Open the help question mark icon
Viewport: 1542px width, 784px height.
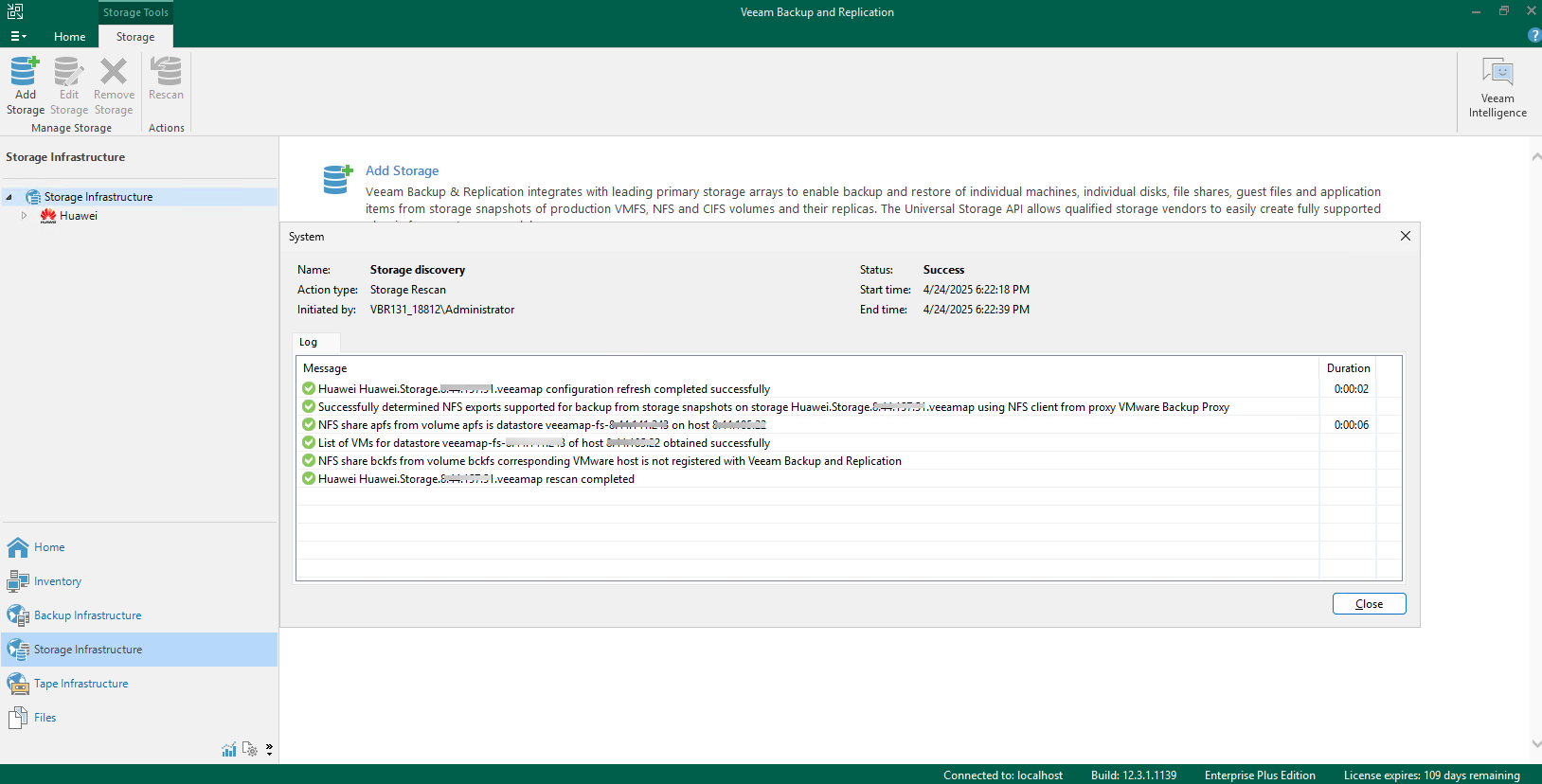[1534, 35]
